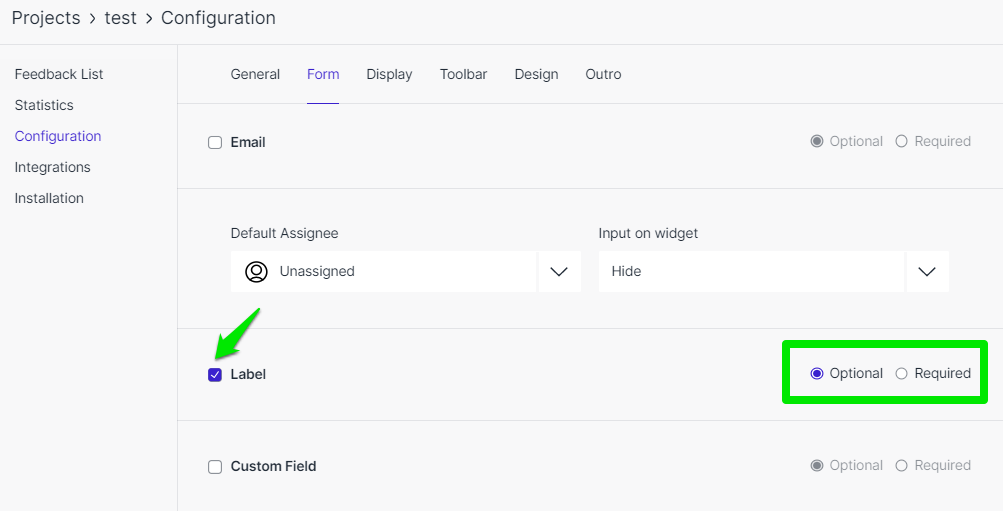Click Projects in the breadcrumb
This screenshot has height=511, width=1003.
[46, 18]
